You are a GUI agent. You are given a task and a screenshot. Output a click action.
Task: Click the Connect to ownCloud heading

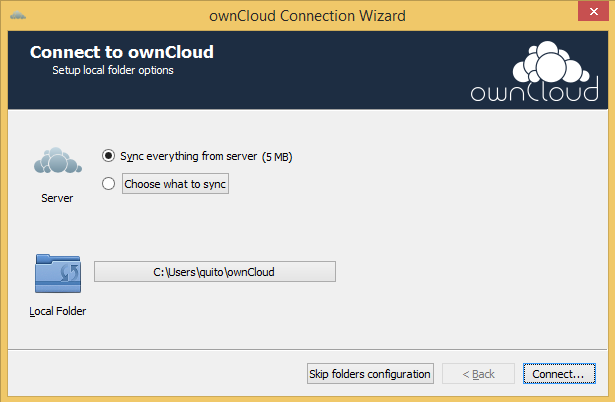tap(122, 52)
